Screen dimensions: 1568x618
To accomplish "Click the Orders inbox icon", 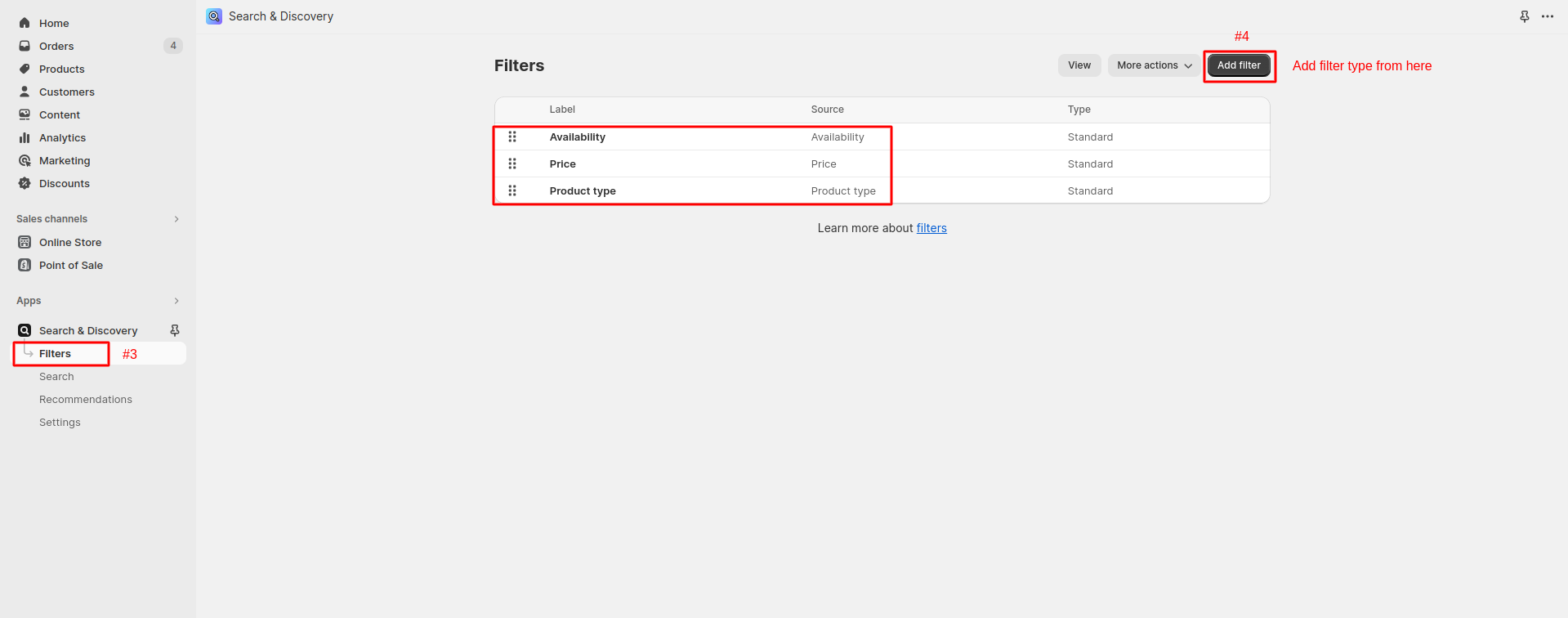I will (25, 46).
